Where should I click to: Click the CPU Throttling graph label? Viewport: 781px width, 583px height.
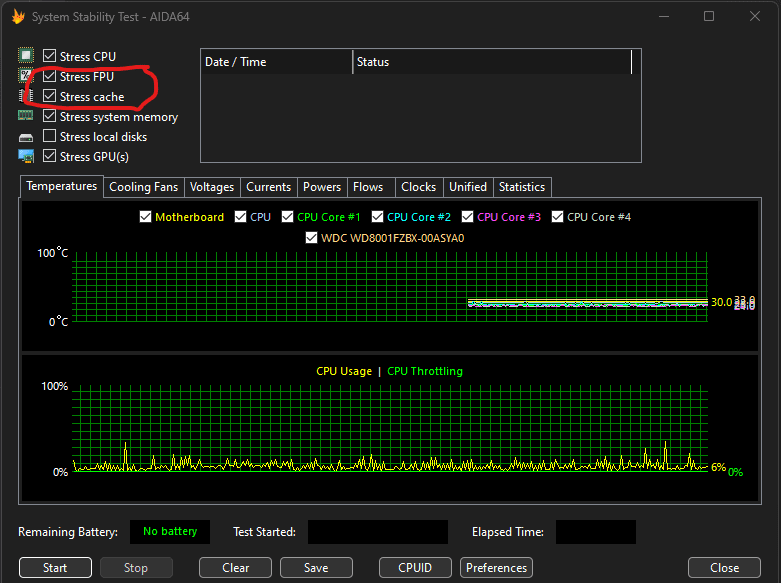425,371
